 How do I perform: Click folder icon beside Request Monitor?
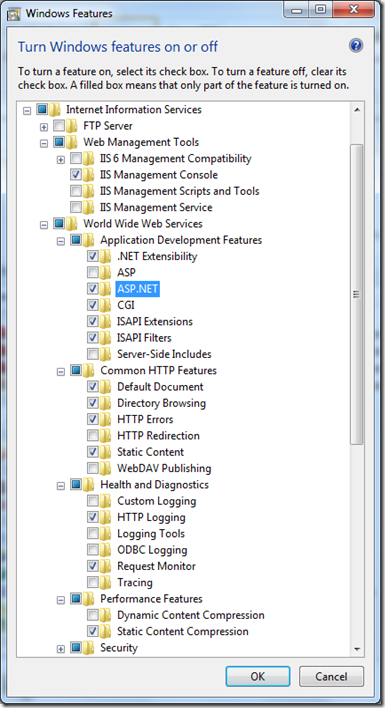pos(105,566)
